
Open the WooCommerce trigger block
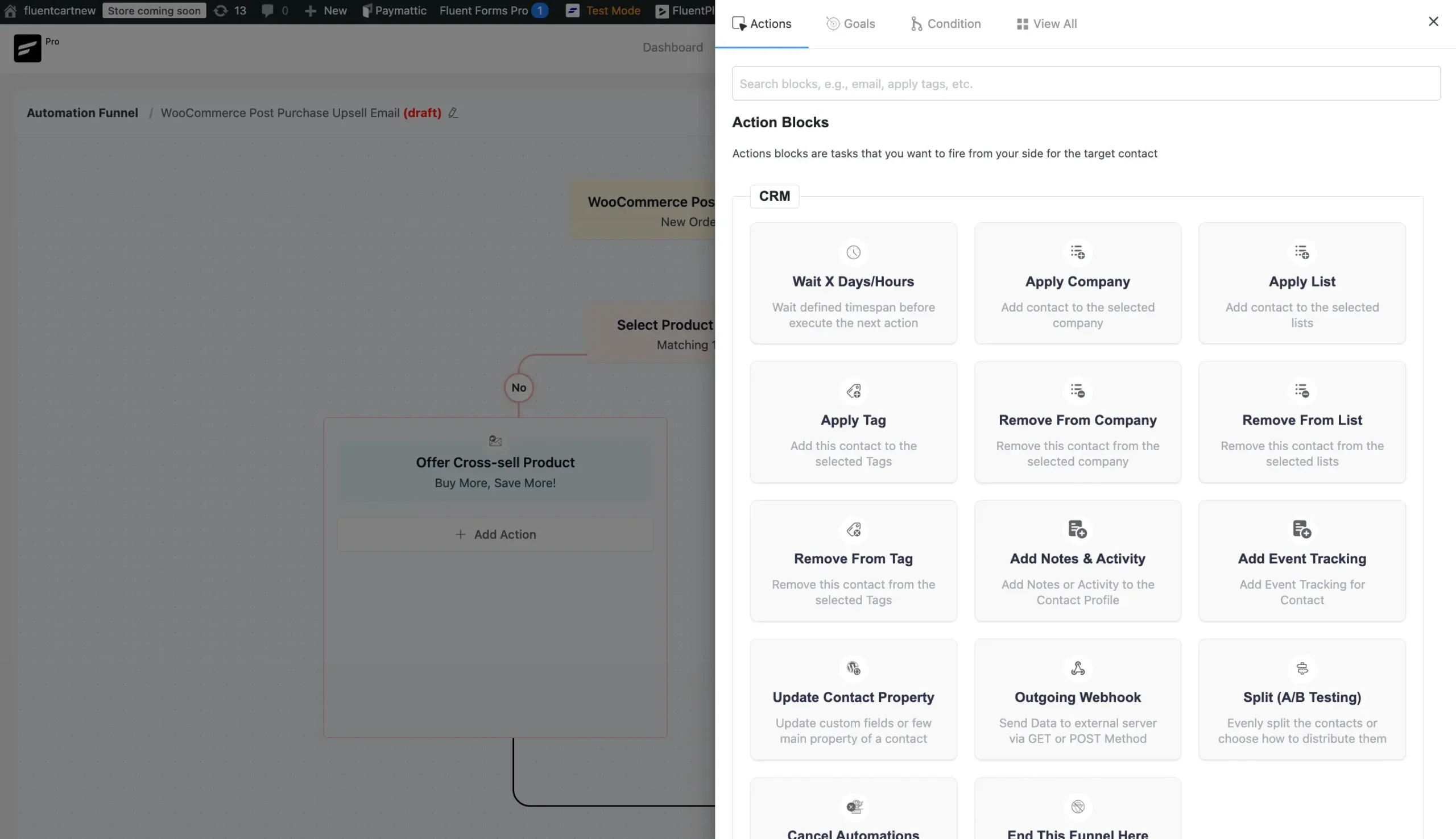[x=643, y=211]
